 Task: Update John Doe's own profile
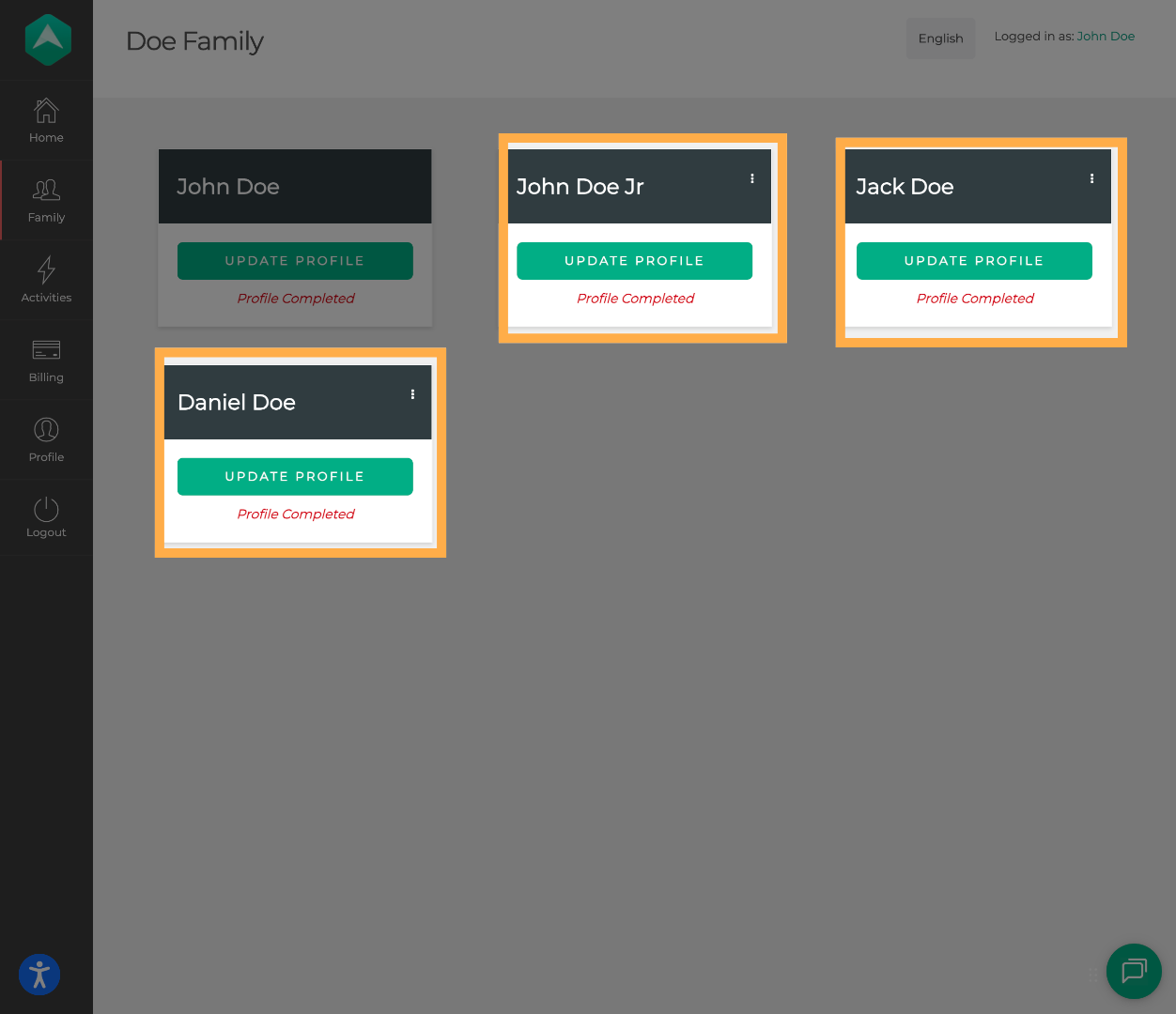(295, 260)
